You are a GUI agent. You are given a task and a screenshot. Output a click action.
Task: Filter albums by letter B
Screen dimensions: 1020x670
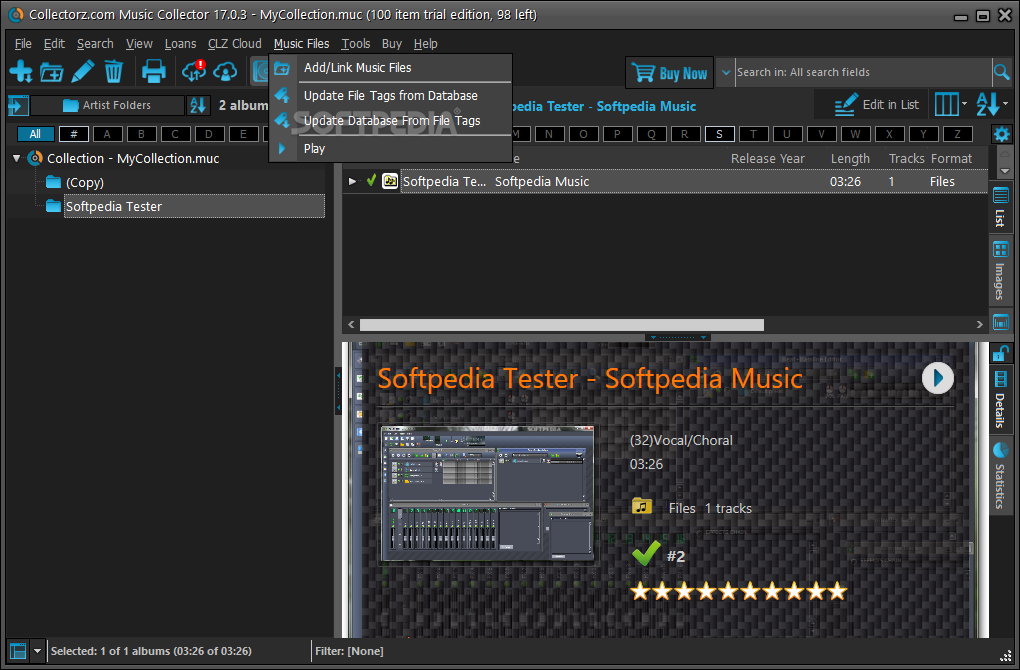click(x=141, y=134)
